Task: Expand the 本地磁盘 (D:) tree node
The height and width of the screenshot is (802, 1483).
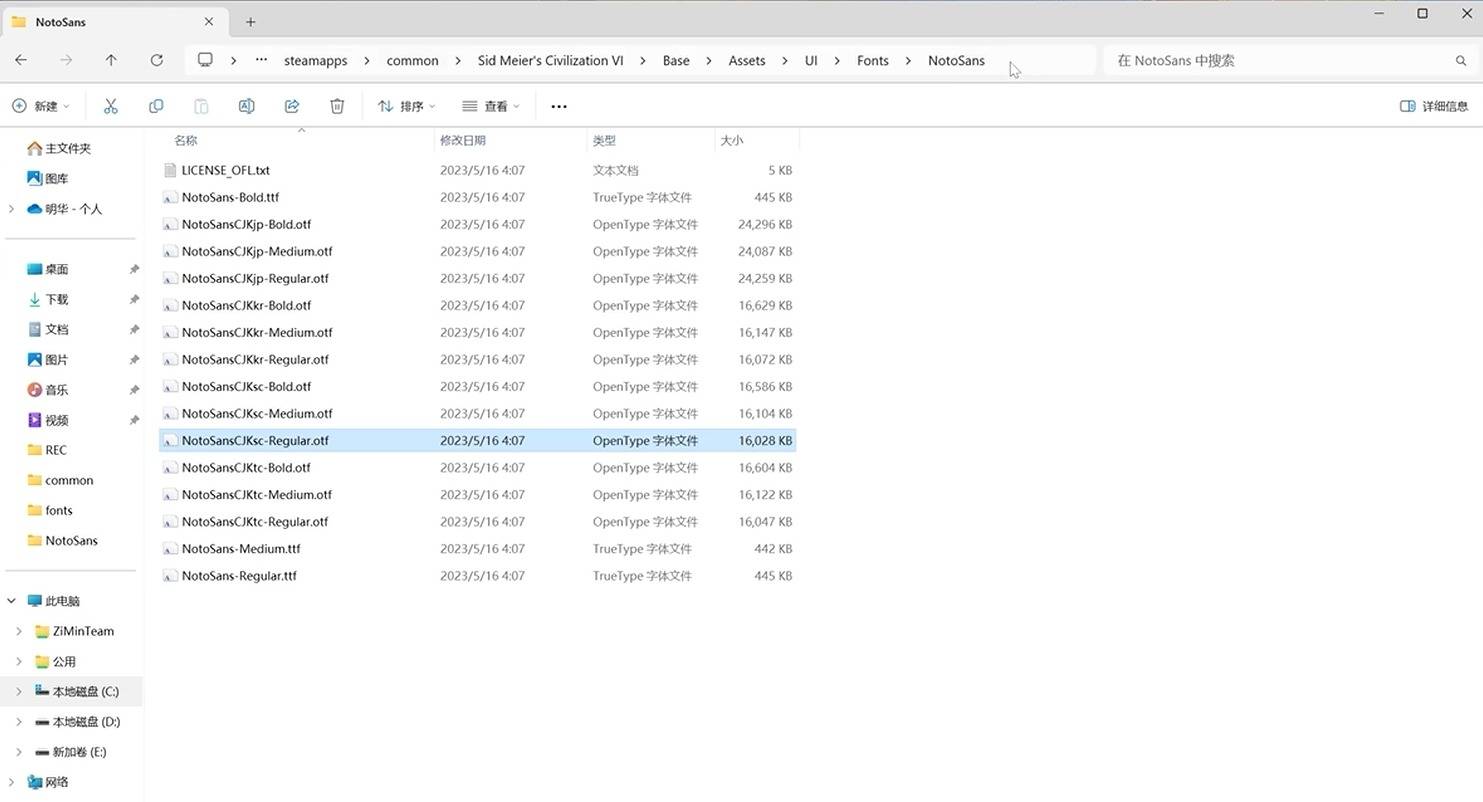Action: coord(18,722)
